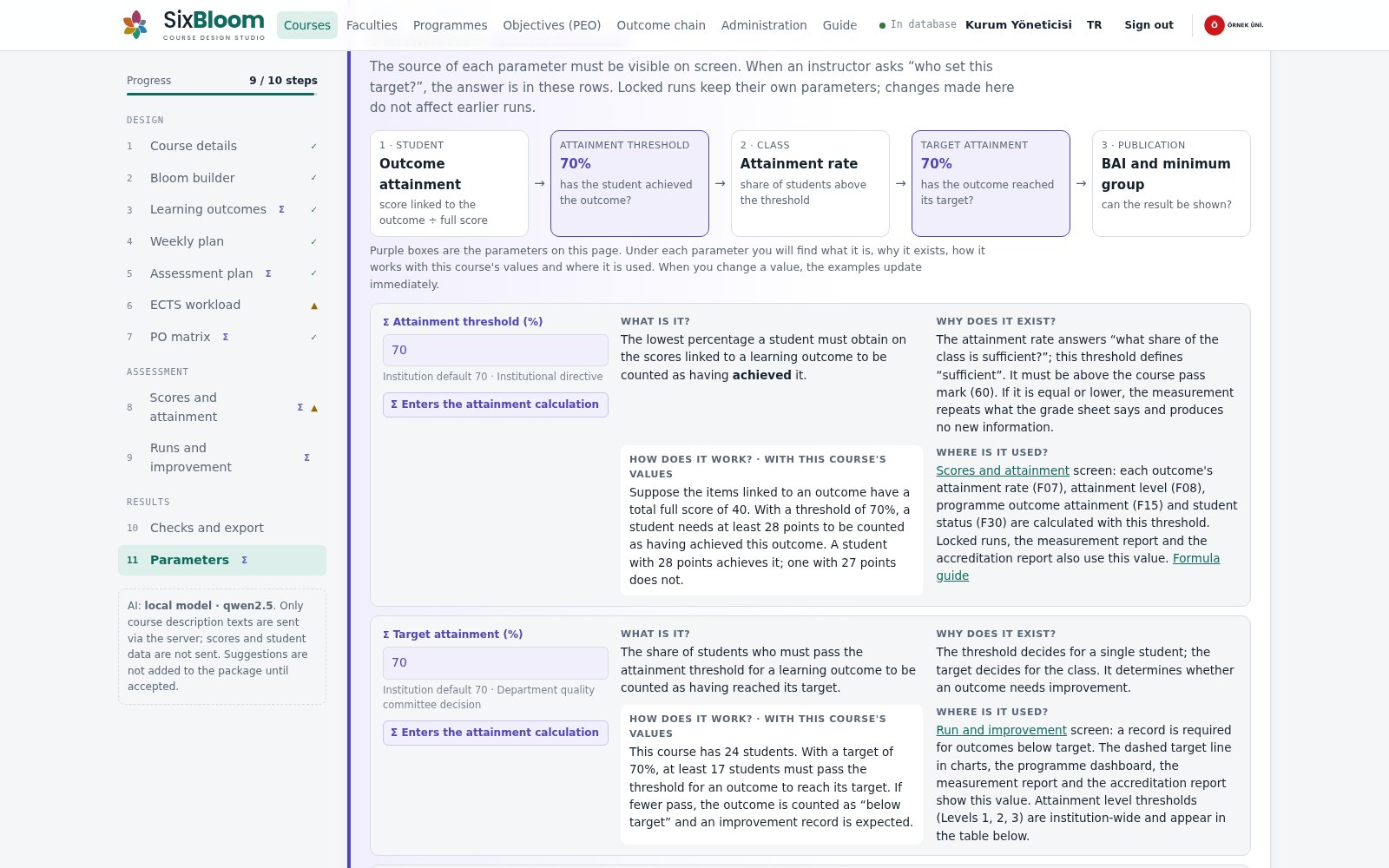Click the sigma icon beside Parameters
This screenshot has width=1389, height=868.
pos(245,560)
